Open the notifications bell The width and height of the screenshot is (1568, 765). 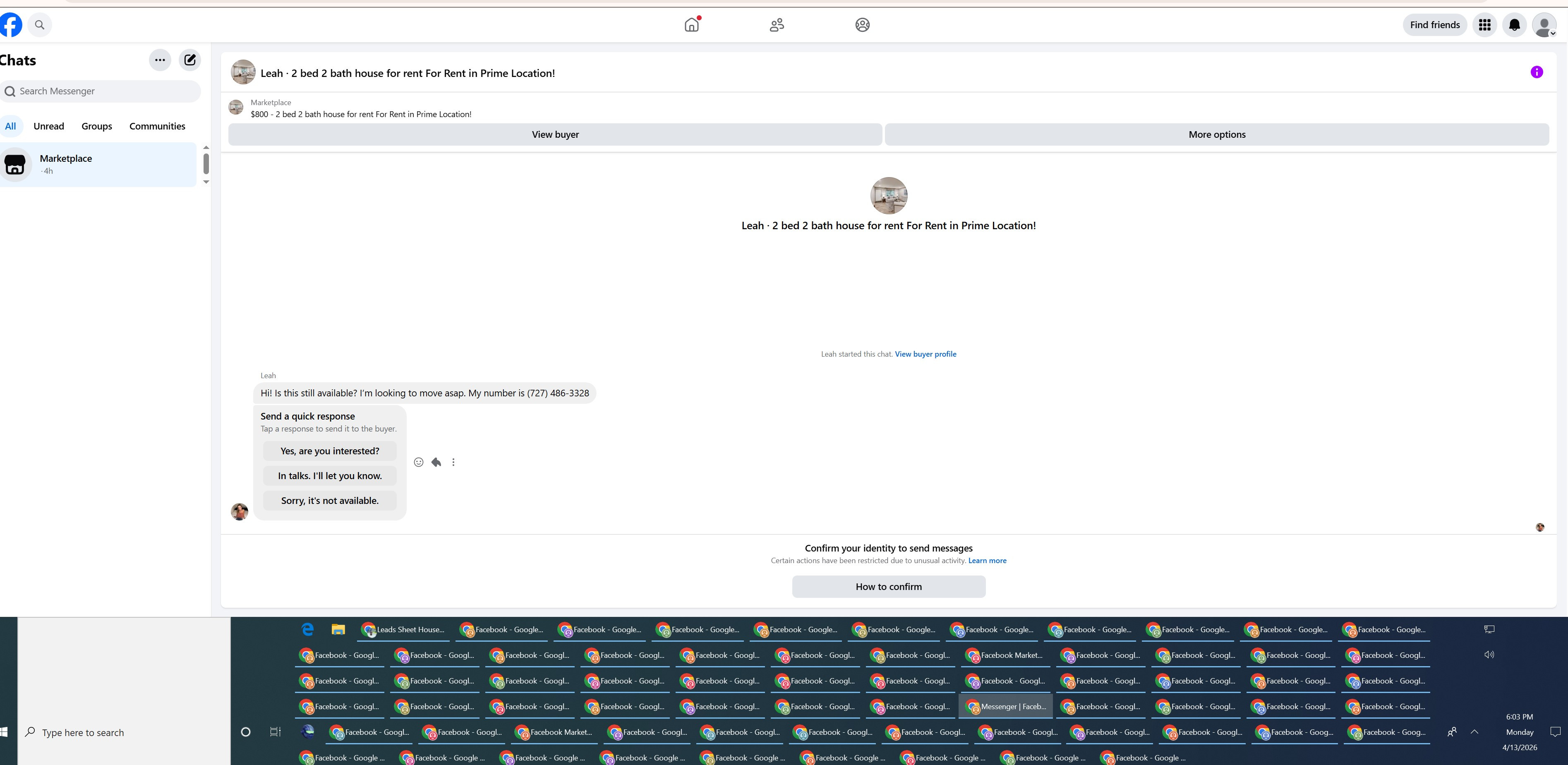pyautogui.click(x=1515, y=25)
